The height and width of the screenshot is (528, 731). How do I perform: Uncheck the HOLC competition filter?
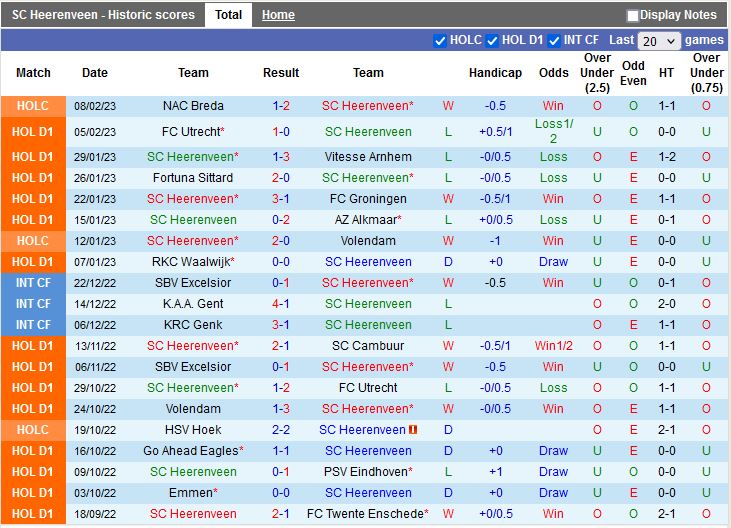pos(439,41)
